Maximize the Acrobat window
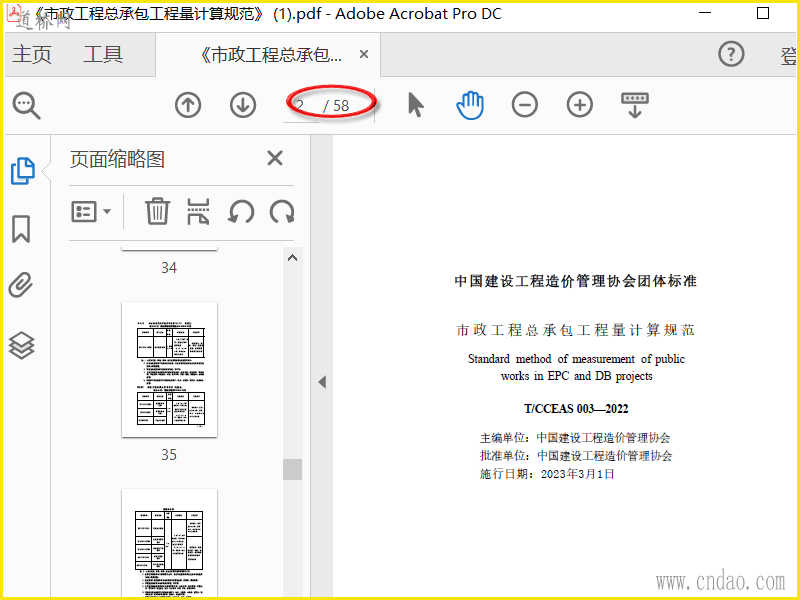 (763, 13)
